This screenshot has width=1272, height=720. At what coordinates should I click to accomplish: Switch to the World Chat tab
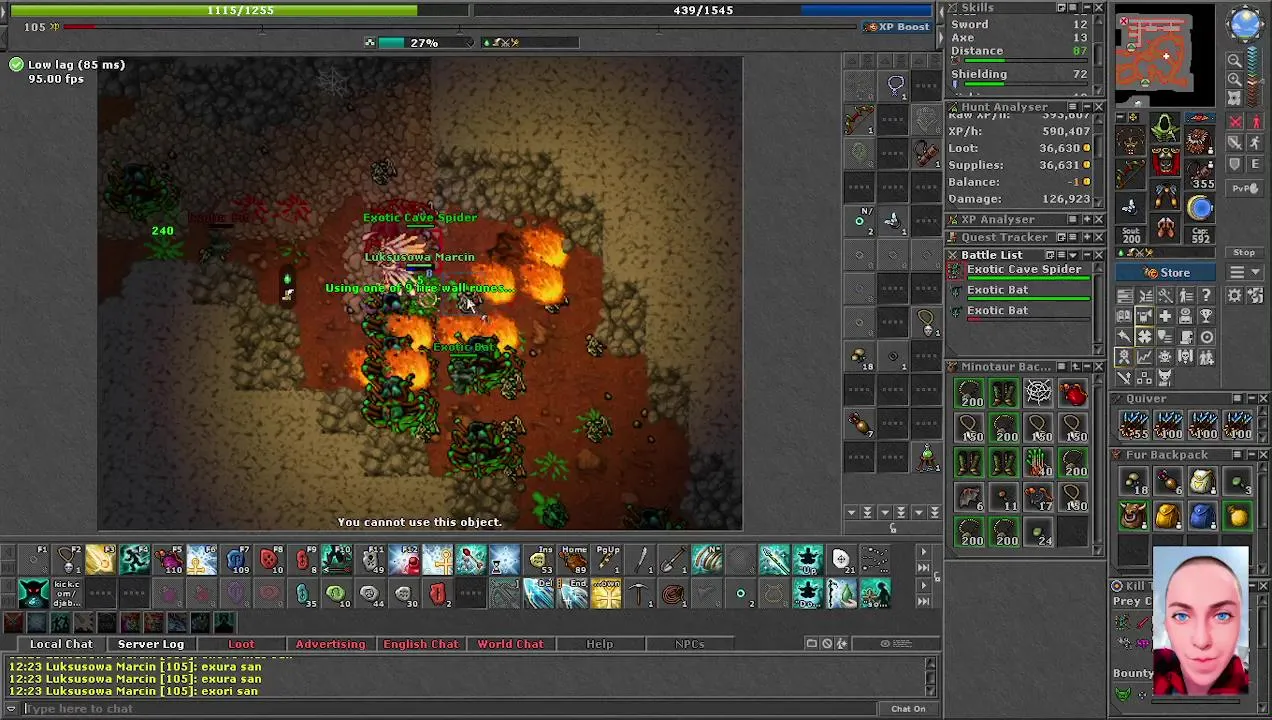tap(510, 644)
